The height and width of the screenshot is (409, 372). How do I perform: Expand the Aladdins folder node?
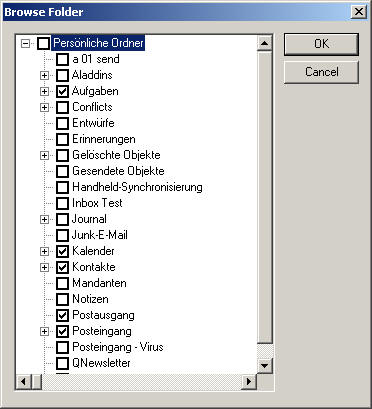pyautogui.click(x=44, y=75)
